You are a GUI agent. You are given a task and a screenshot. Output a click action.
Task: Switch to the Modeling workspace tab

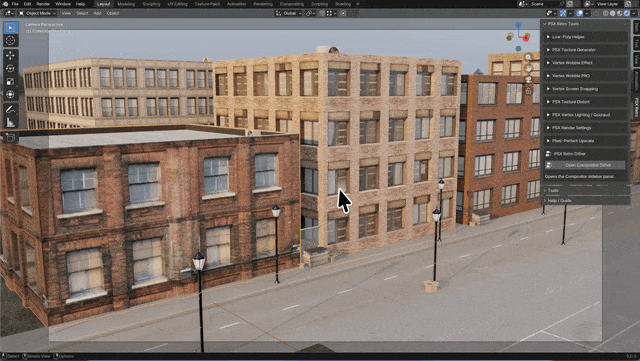(126, 4)
